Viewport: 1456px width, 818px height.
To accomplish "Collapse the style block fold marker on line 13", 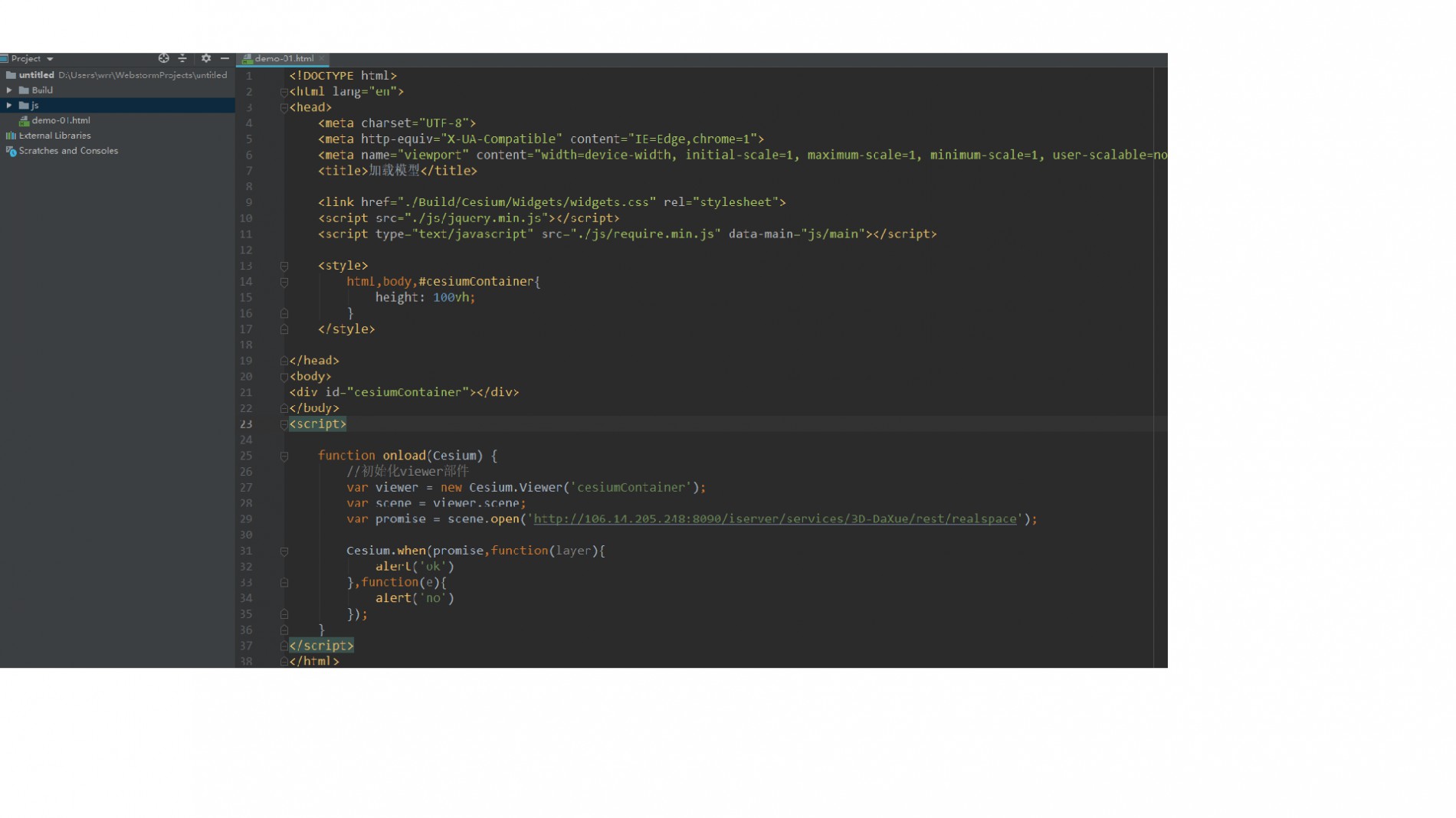I will coord(284,266).
